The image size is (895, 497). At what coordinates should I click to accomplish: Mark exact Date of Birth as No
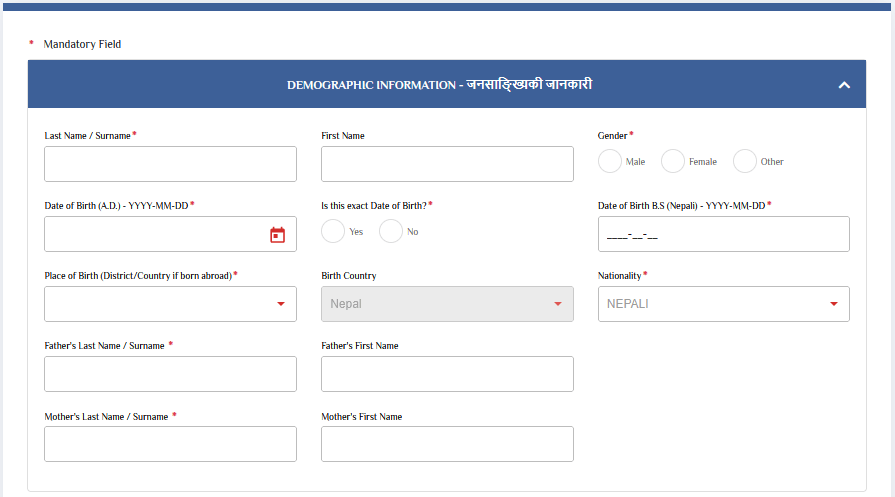391,231
